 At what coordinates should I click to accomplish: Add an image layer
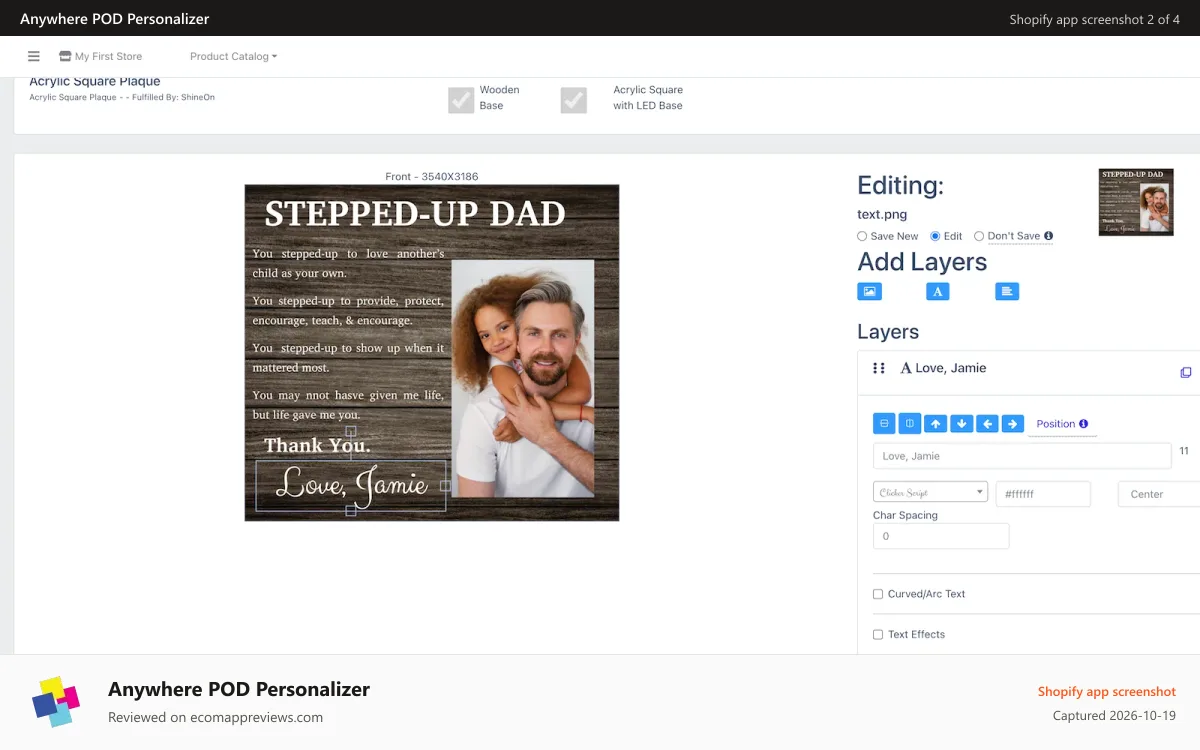pos(870,291)
